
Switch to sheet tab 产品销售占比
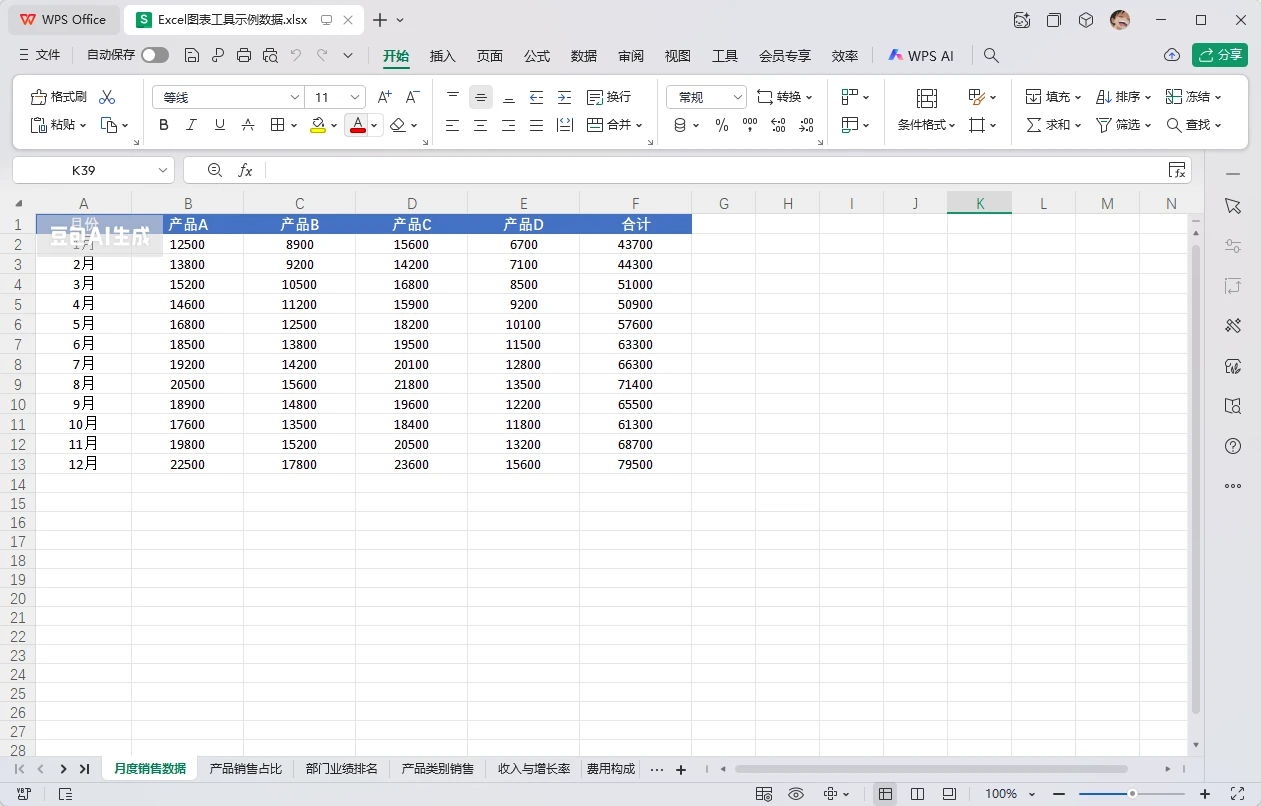click(x=245, y=769)
